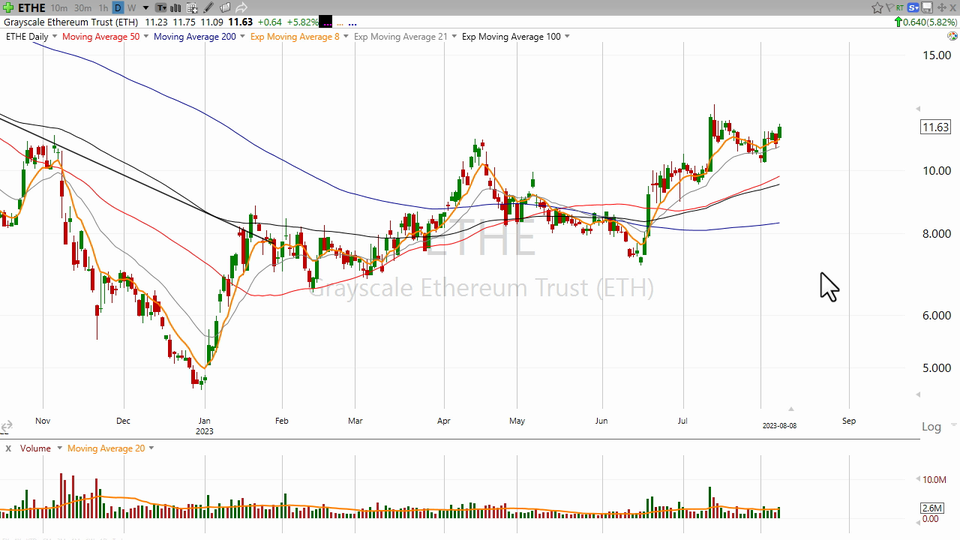The width and height of the screenshot is (960, 540).
Task: Click the ETHE ticker symbol field
Action: (31, 8)
